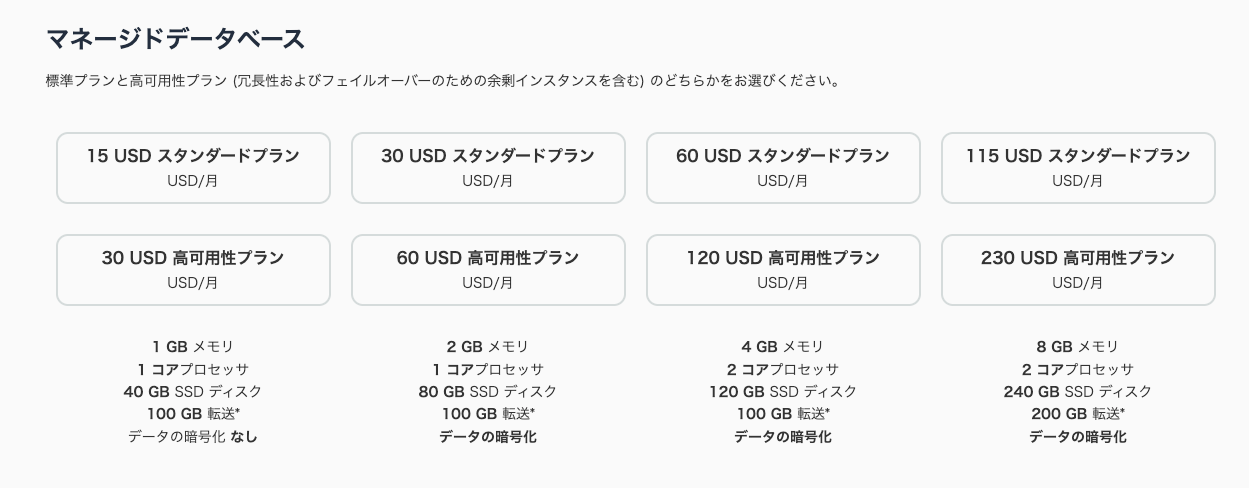
Task: Click the 200 GB 転送* transfer line
Action: point(1078,414)
